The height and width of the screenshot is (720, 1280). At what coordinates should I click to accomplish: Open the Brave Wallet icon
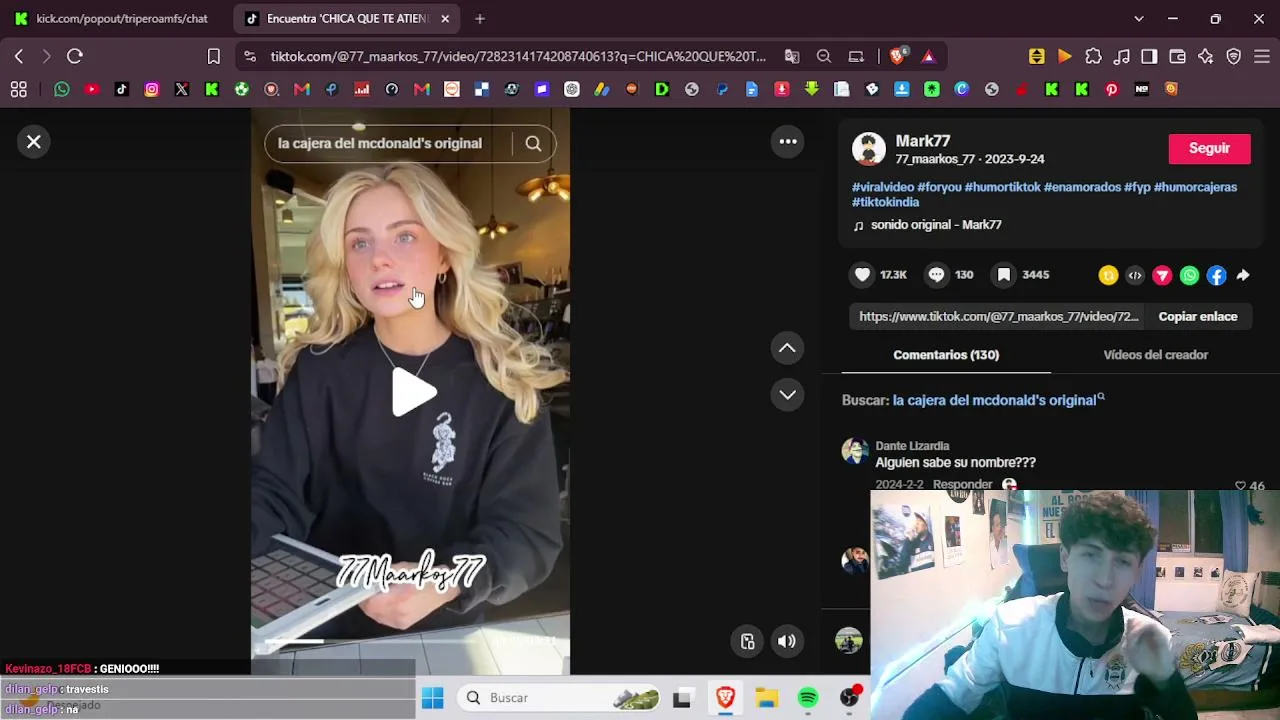(x=1177, y=57)
